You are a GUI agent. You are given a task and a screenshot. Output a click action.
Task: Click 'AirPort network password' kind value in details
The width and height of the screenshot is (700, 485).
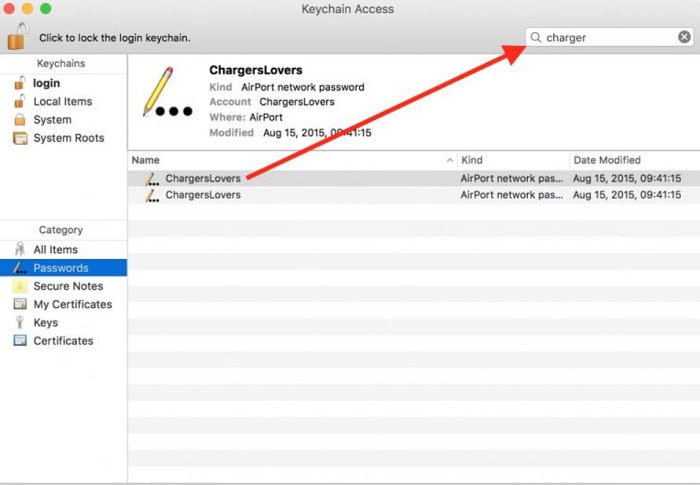click(303, 87)
